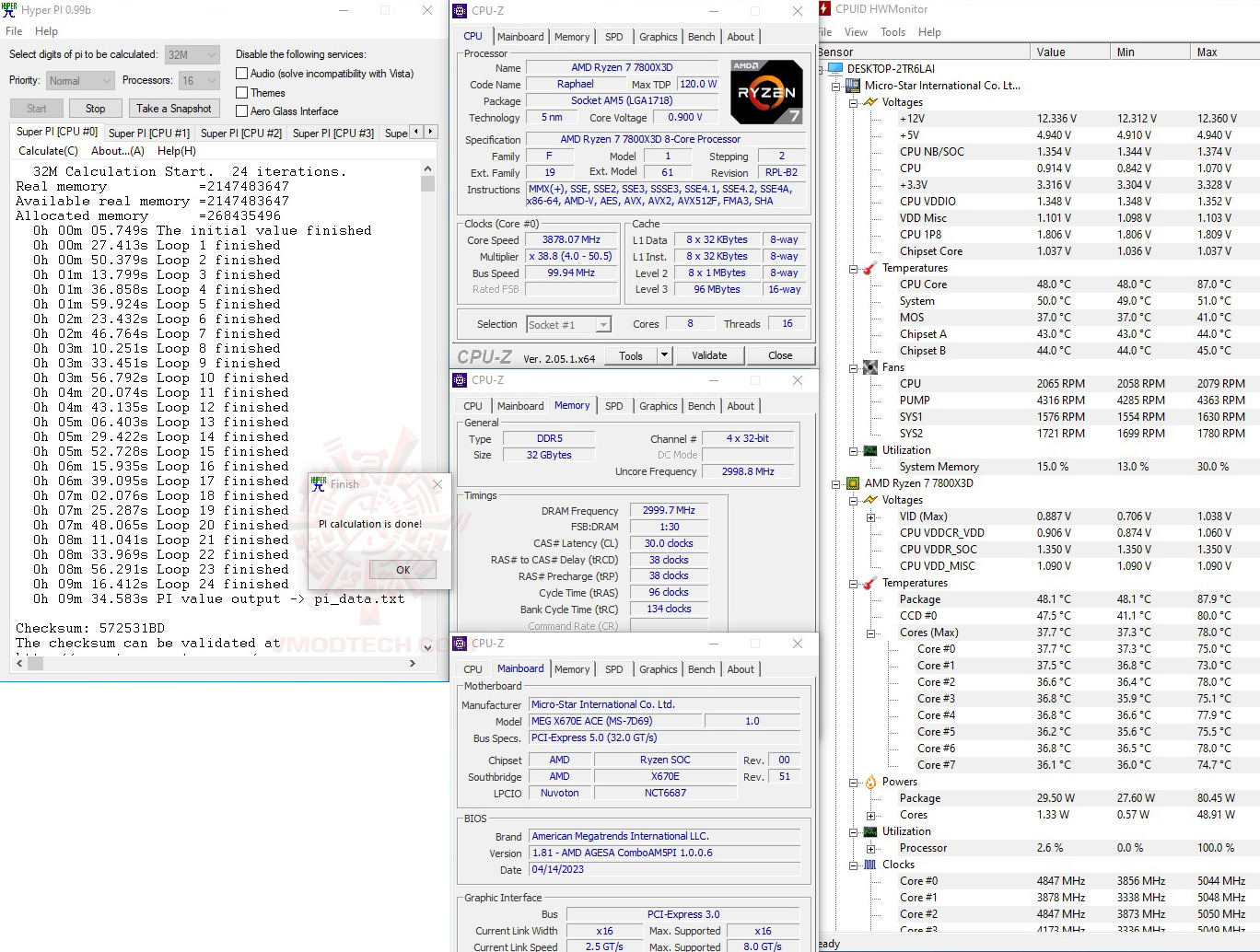Click the Clocks icon in HWMonitor tree
The height and width of the screenshot is (952, 1260).
[870, 865]
